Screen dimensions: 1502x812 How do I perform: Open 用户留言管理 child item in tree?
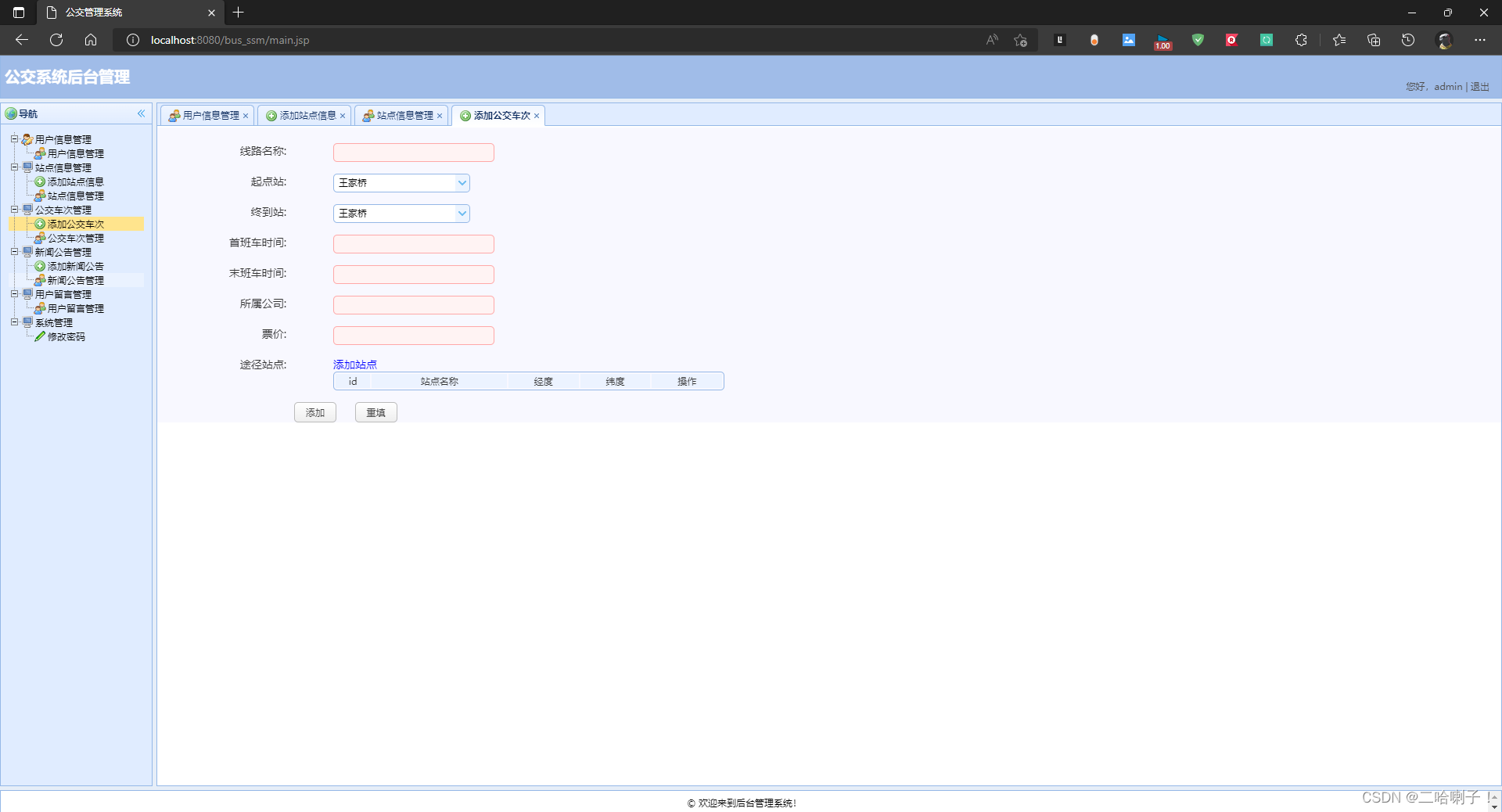click(x=75, y=309)
